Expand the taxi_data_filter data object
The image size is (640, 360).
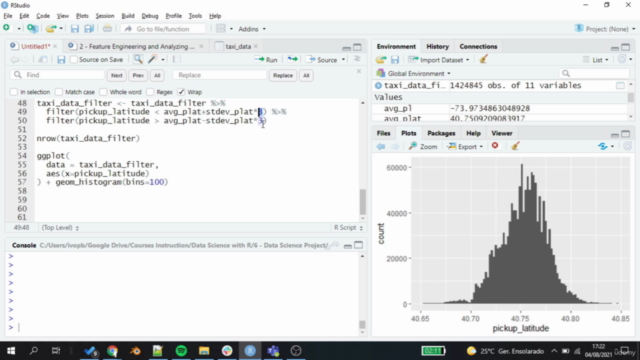click(378, 85)
